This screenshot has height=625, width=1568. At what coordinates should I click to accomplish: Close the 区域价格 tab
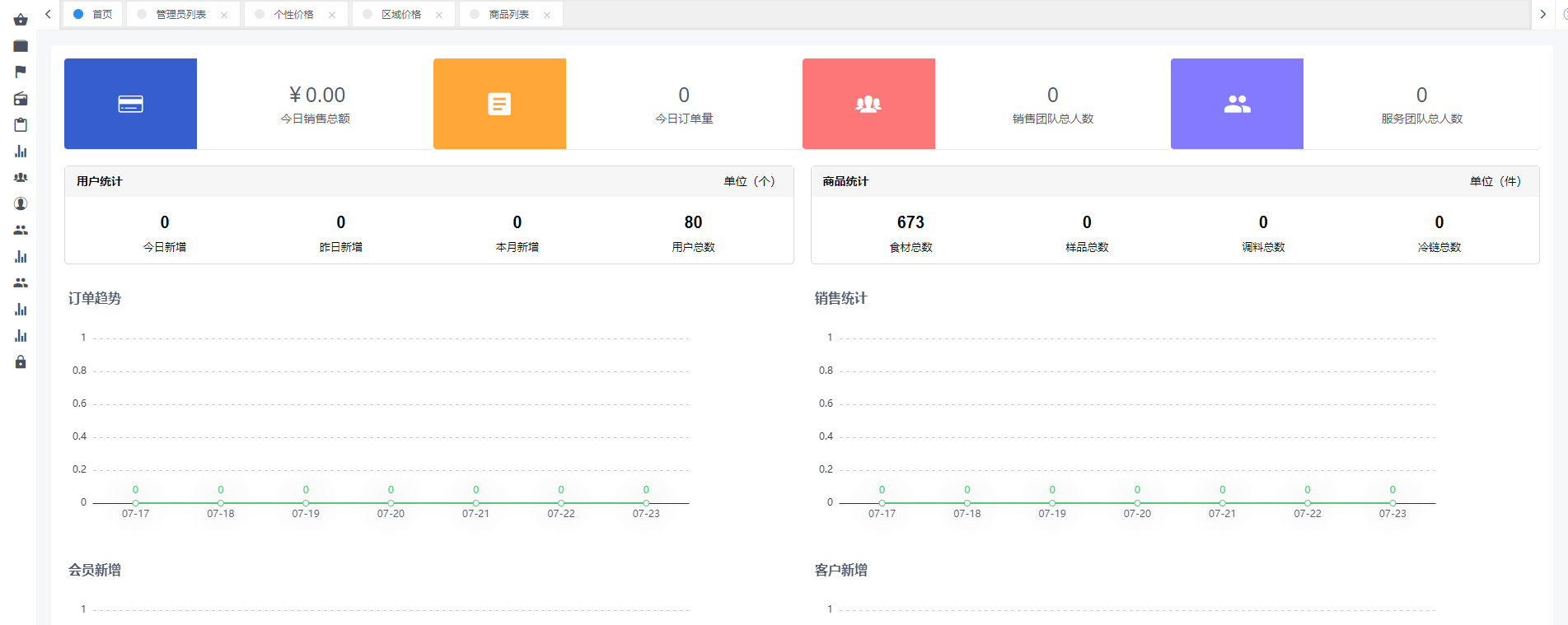click(439, 15)
